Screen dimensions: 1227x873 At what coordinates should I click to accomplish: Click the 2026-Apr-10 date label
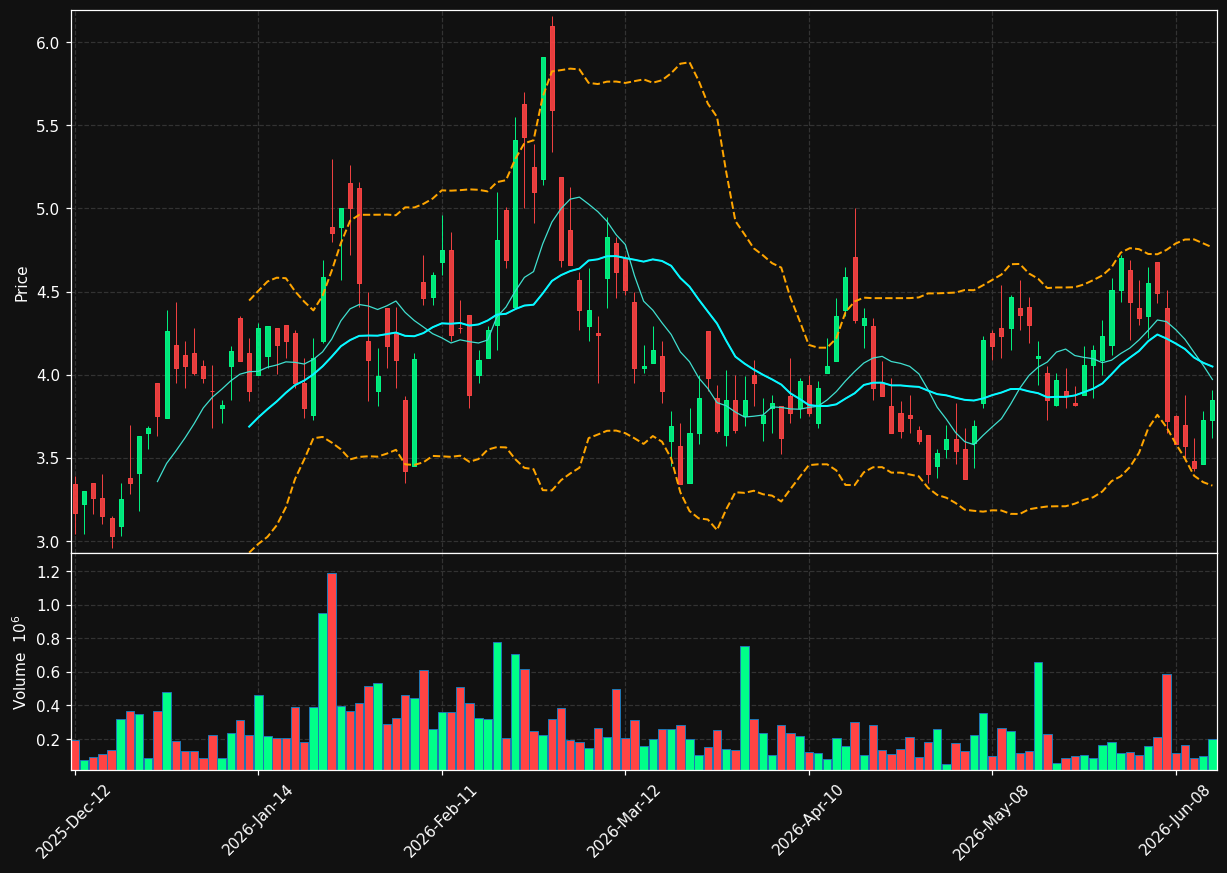(807, 822)
